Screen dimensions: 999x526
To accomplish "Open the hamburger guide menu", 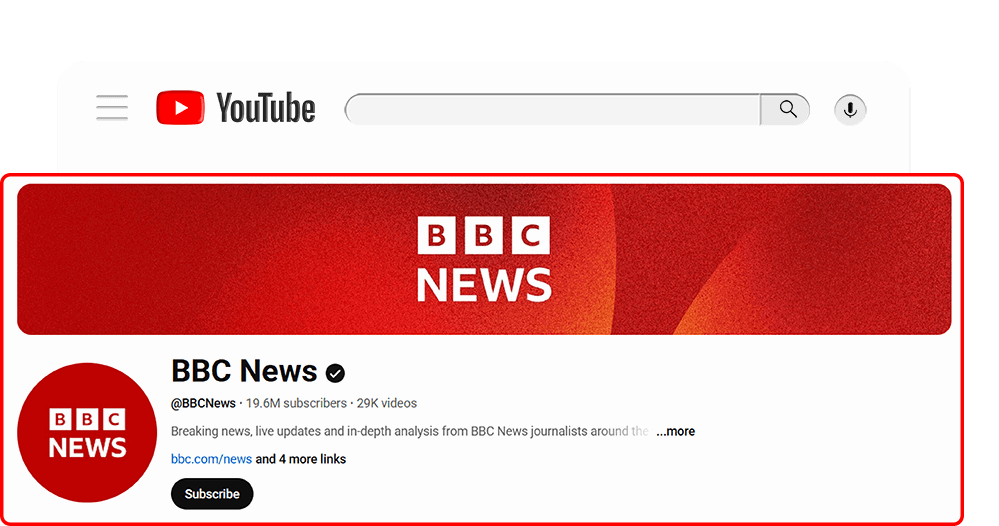I will pyautogui.click(x=112, y=108).
